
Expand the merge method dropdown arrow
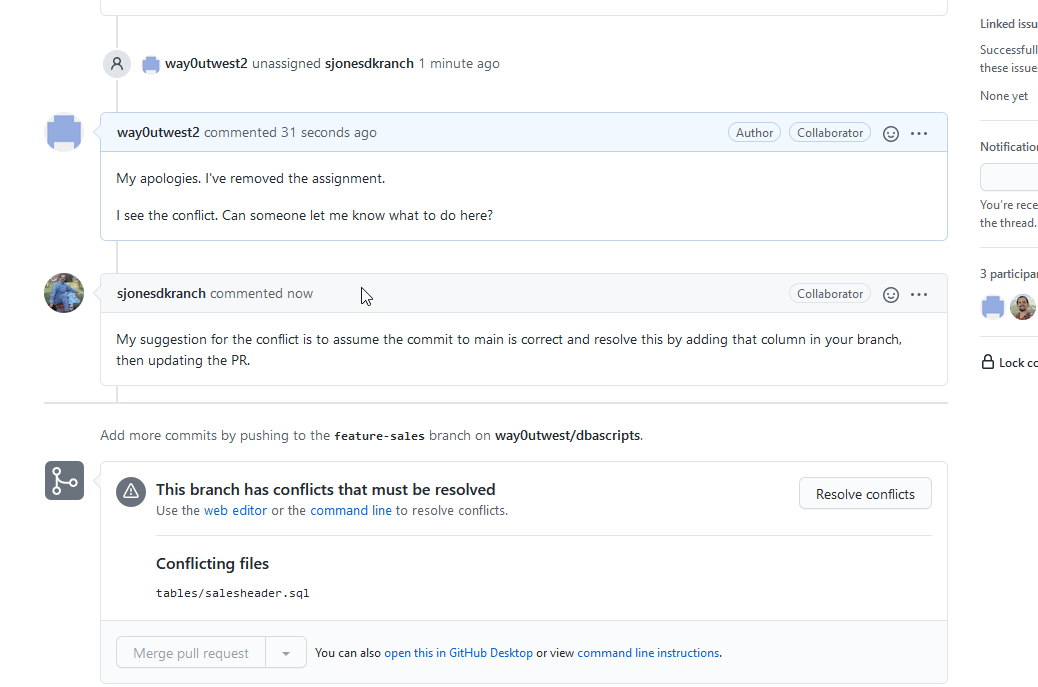pos(286,653)
